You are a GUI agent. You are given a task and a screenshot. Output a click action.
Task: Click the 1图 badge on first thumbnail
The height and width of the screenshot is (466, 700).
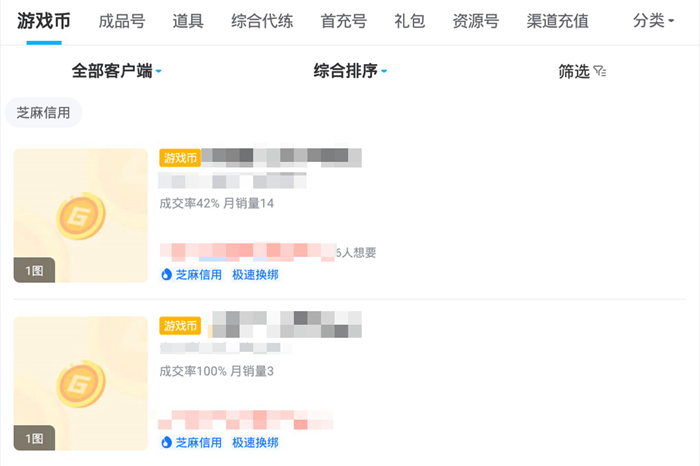coord(33,270)
